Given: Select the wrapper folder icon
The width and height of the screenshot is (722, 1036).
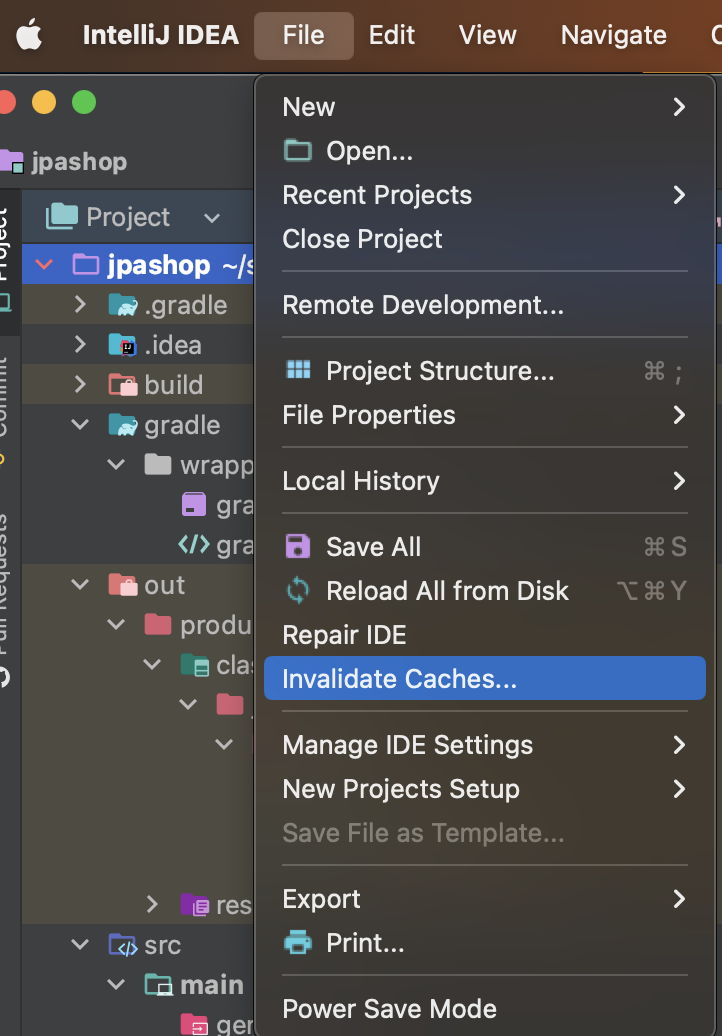Looking at the screenshot, I should click(x=158, y=464).
